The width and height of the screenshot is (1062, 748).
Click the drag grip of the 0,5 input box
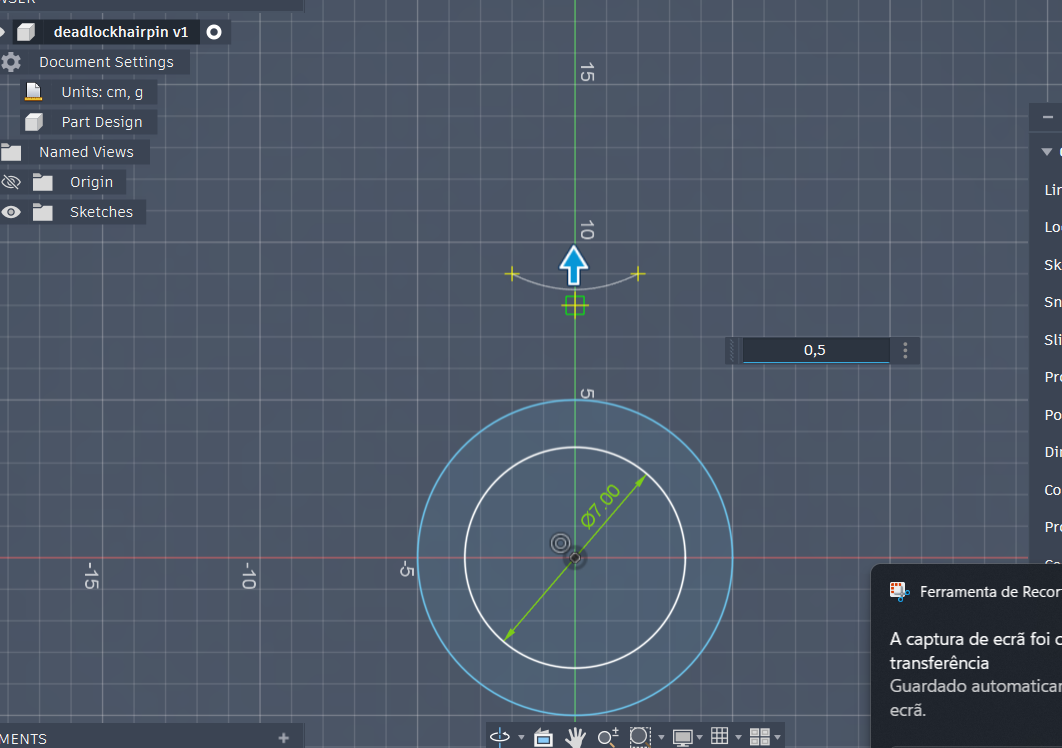(x=732, y=350)
